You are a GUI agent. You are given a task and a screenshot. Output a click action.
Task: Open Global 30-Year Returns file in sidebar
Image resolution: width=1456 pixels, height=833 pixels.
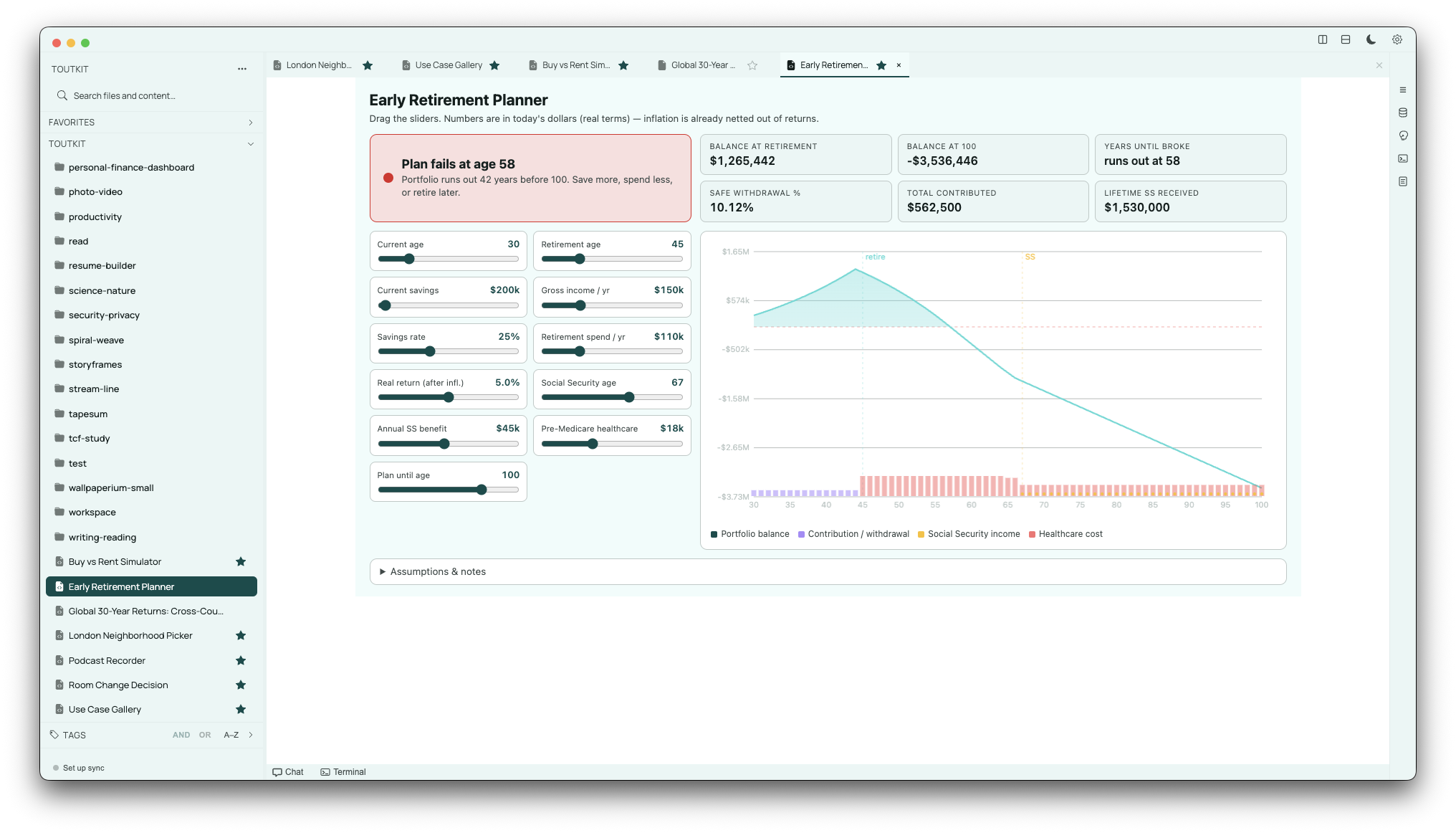[x=151, y=611]
